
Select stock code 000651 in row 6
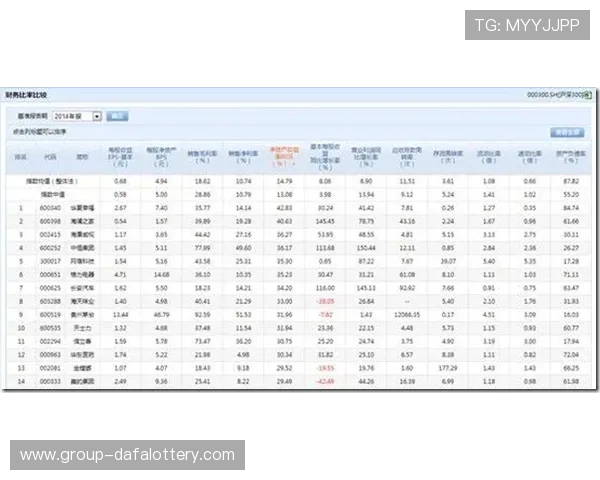(50, 275)
